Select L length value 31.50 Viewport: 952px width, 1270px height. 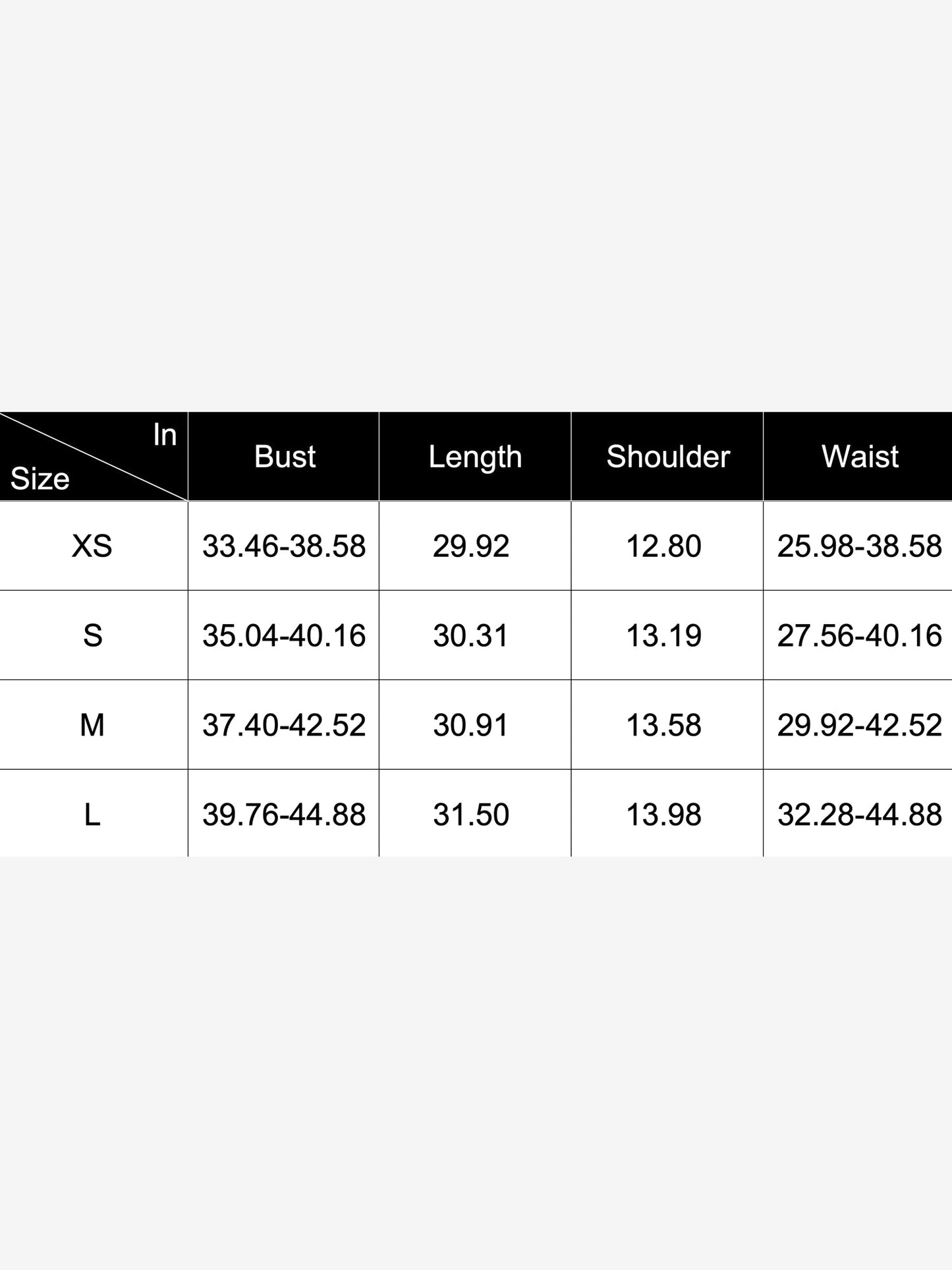click(x=471, y=815)
